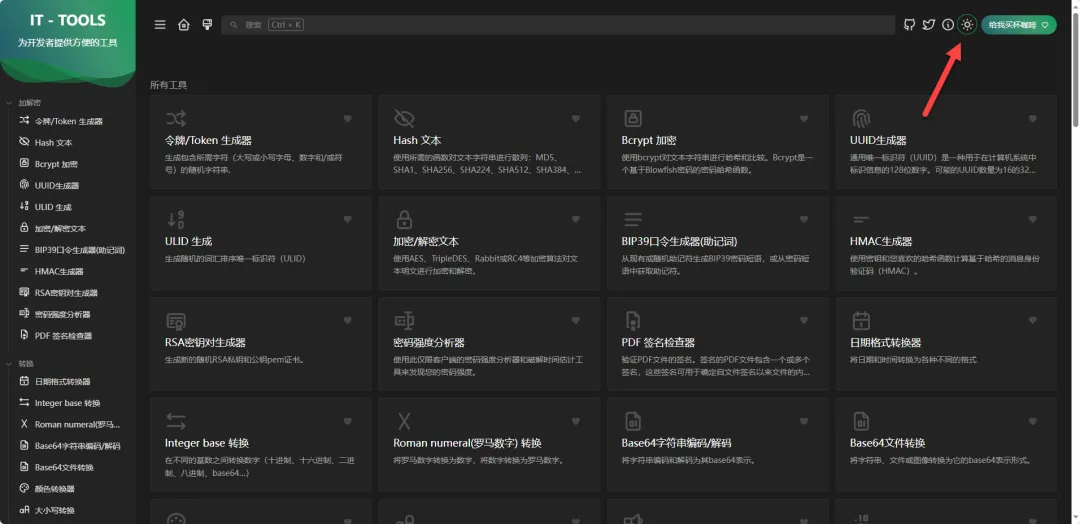
Task: Click the lines icon on BIP39 card
Action: tap(632, 220)
